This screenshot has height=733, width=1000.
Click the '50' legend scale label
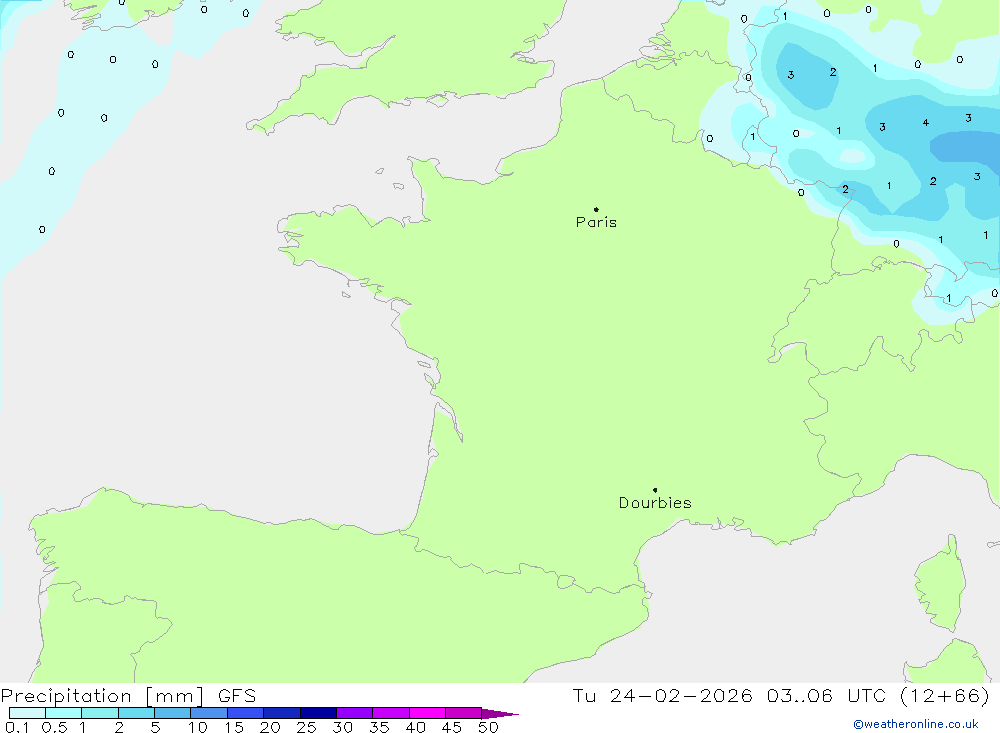[488, 727]
